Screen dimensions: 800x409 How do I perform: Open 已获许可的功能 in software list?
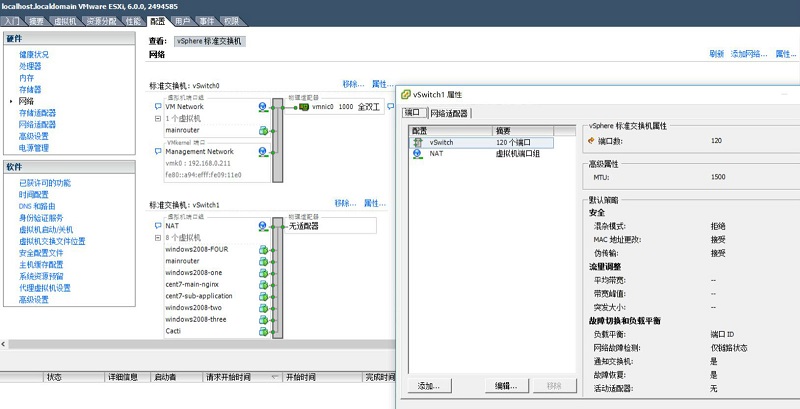pyautogui.click(x=45, y=183)
